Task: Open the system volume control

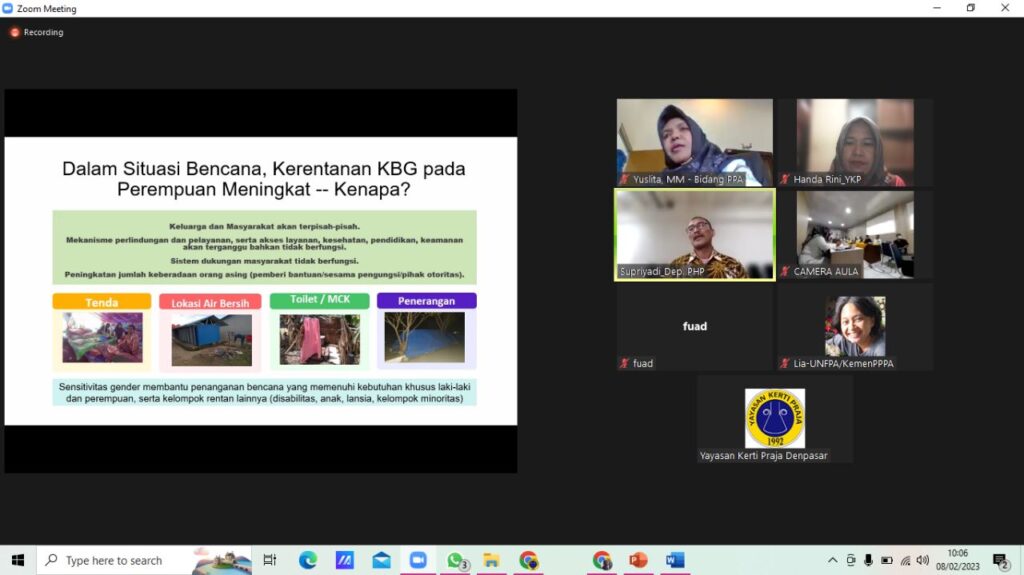Action: [922, 560]
